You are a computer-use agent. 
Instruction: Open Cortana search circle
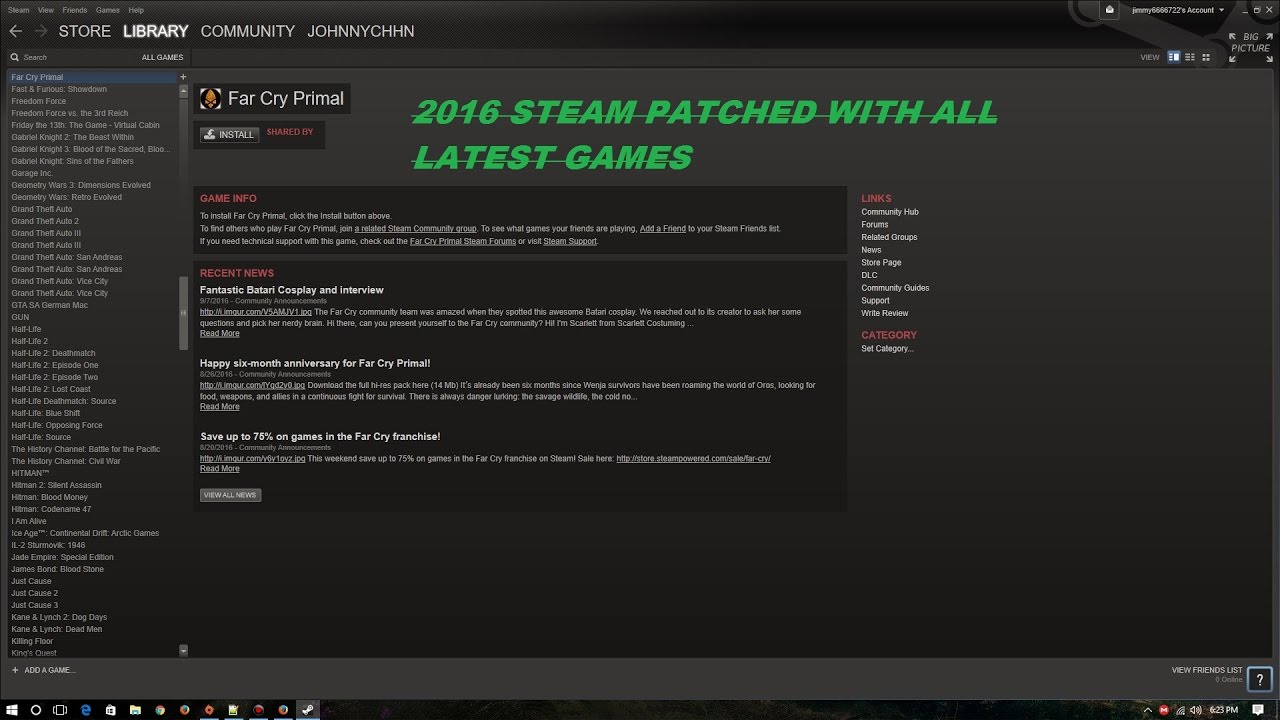pyautogui.click(x=36, y=710)
